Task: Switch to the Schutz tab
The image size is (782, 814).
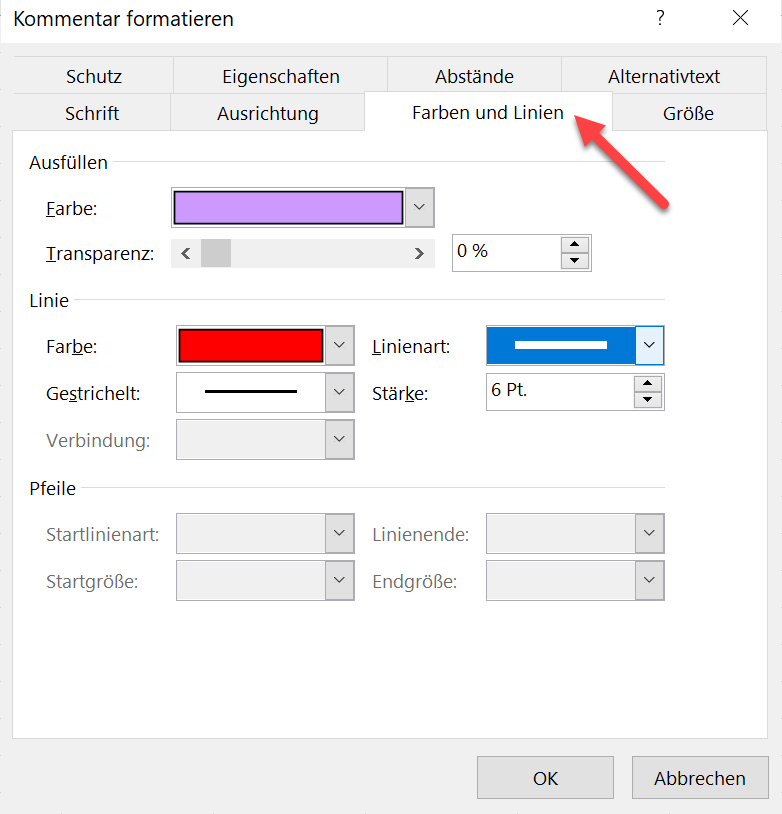Action: (x=93, y=76)
